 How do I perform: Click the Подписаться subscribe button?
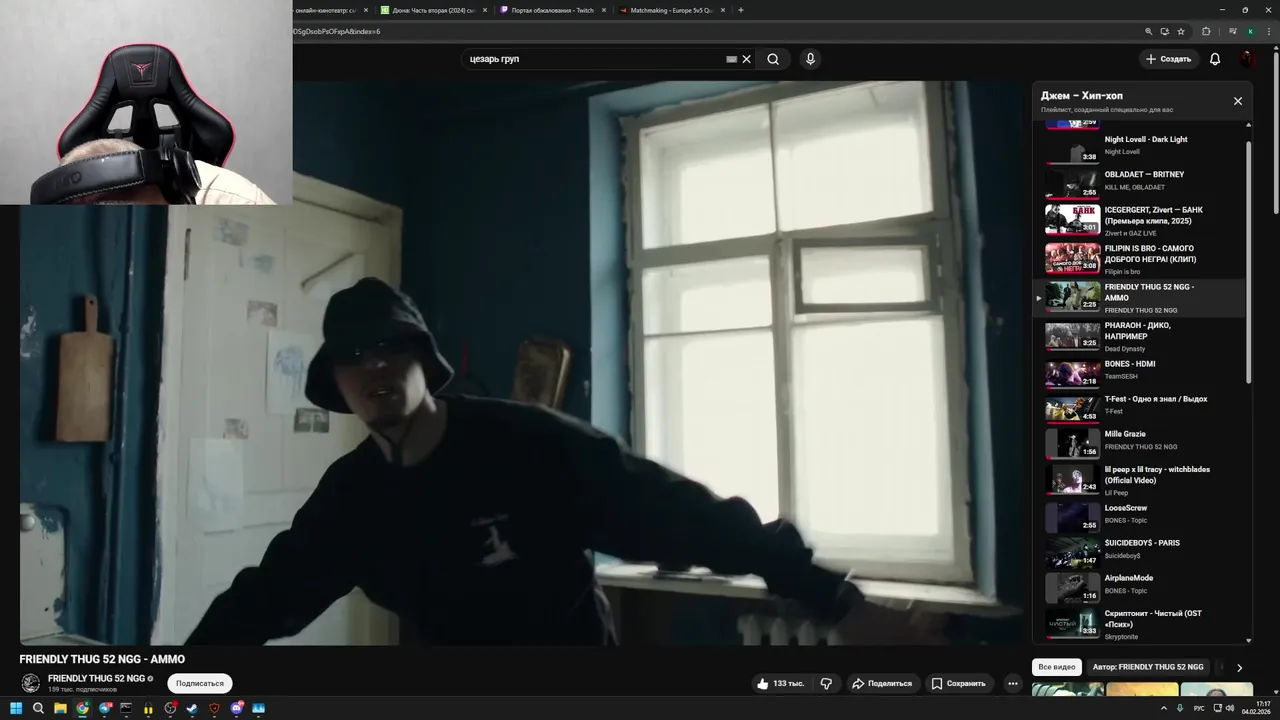pos(200,683)
